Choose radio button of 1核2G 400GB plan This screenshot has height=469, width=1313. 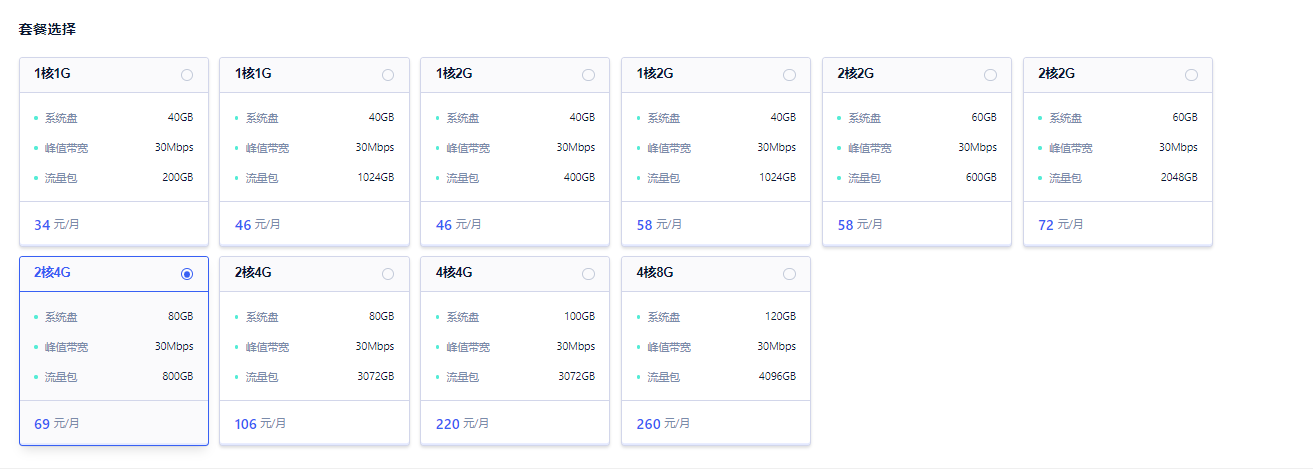point(588,75)
